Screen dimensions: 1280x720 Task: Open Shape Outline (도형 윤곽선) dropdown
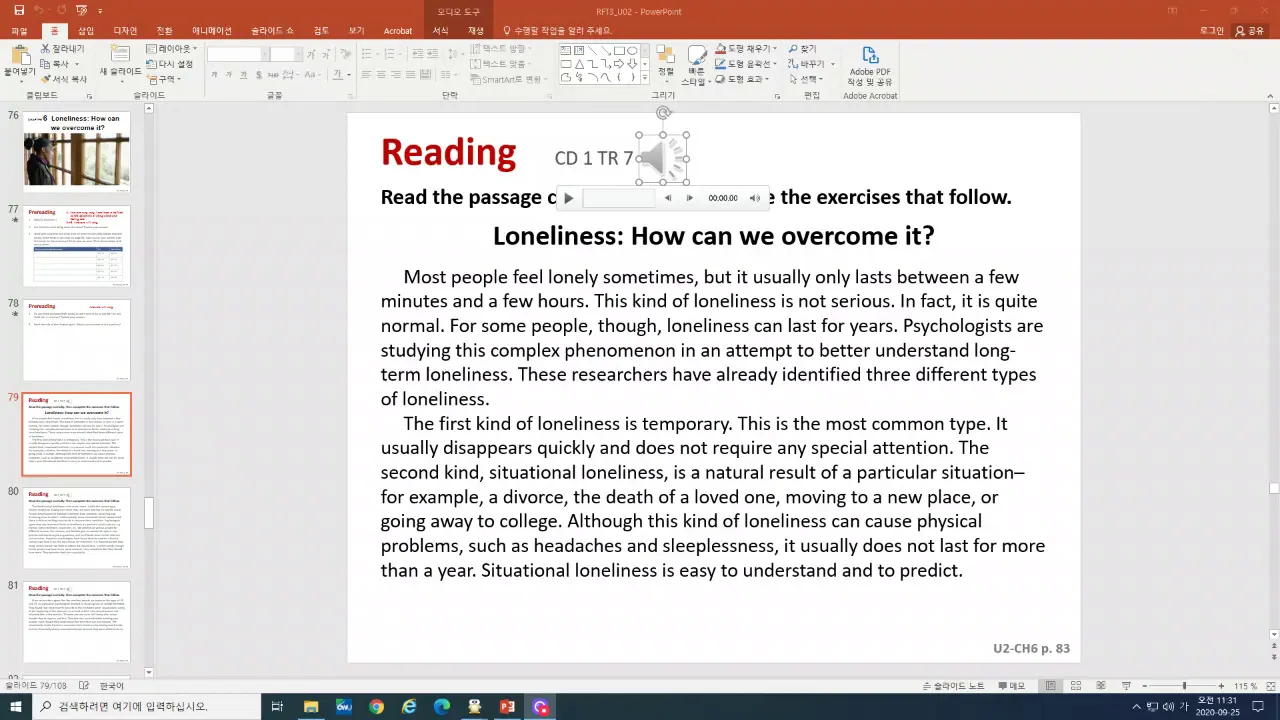pos(744,63)
